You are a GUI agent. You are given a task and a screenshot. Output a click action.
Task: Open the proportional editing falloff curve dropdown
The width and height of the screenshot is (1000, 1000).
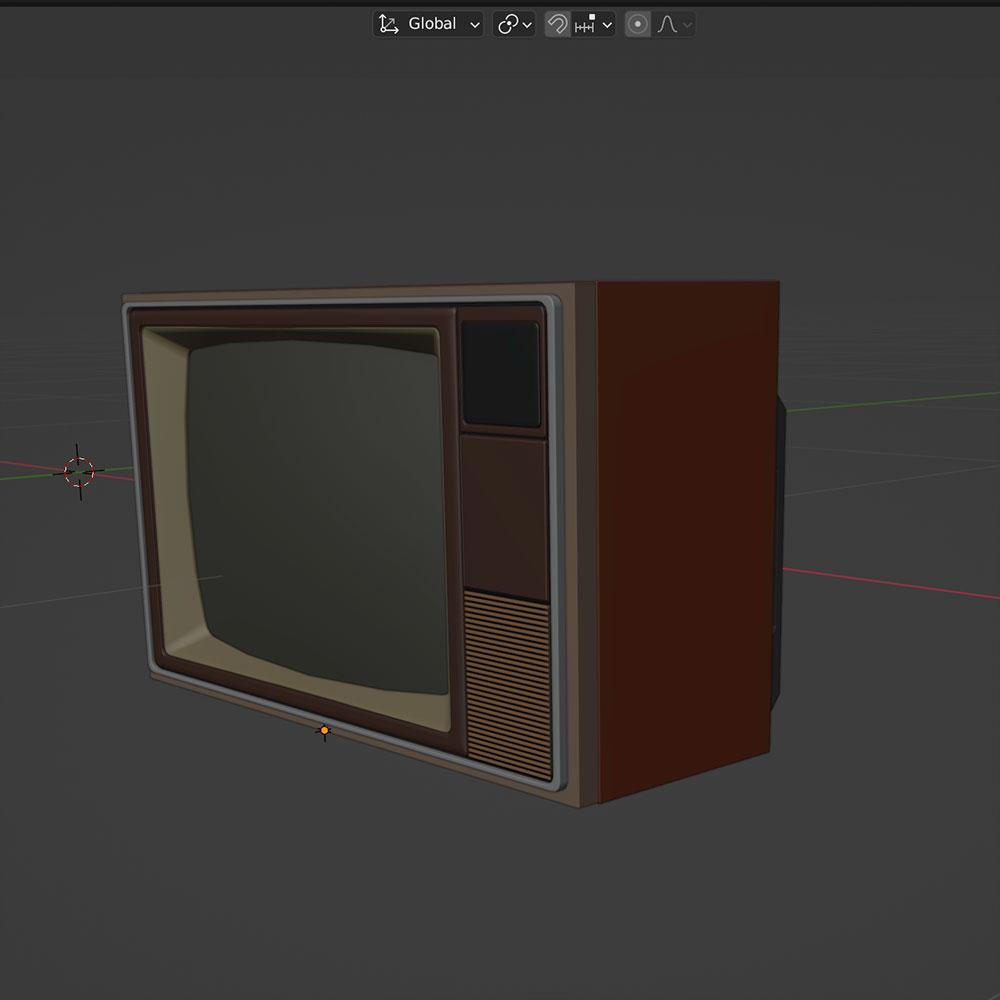673,24
